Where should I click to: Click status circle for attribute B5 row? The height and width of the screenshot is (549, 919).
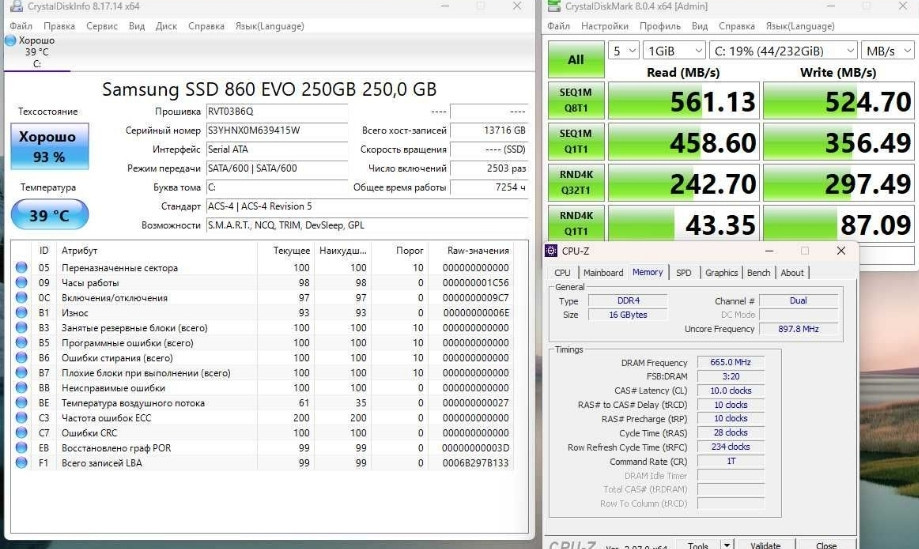22,343
